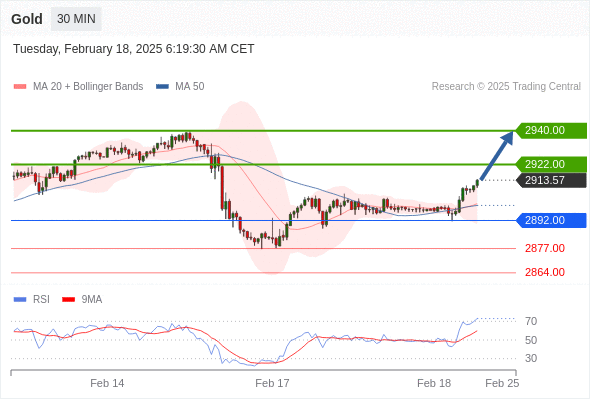Click the MA 20 + Bollinger Bands legend swatch
This screenshot has width=590, height=400.
[20, 87]
